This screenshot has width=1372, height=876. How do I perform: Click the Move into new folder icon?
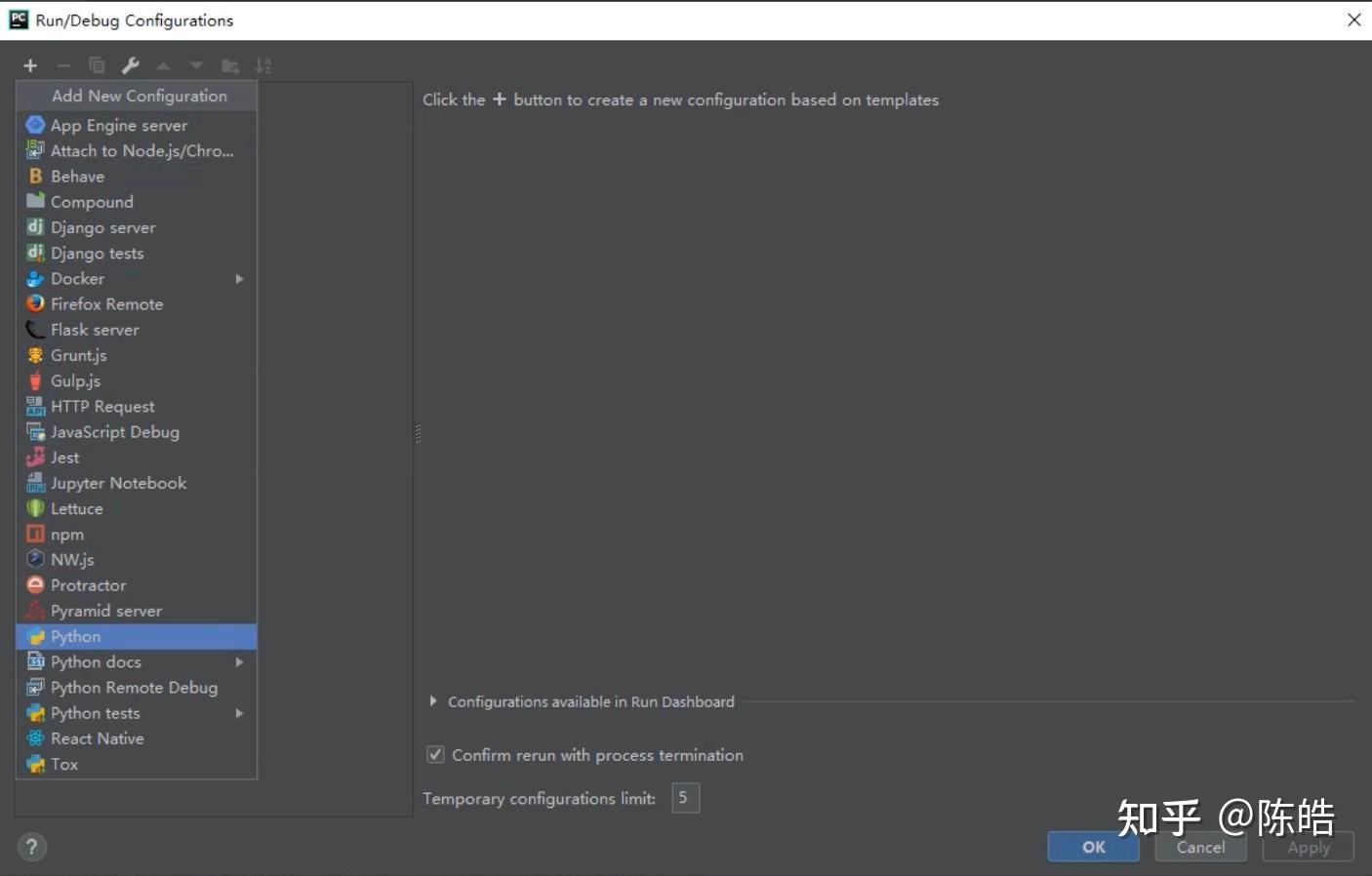(230, 66)
